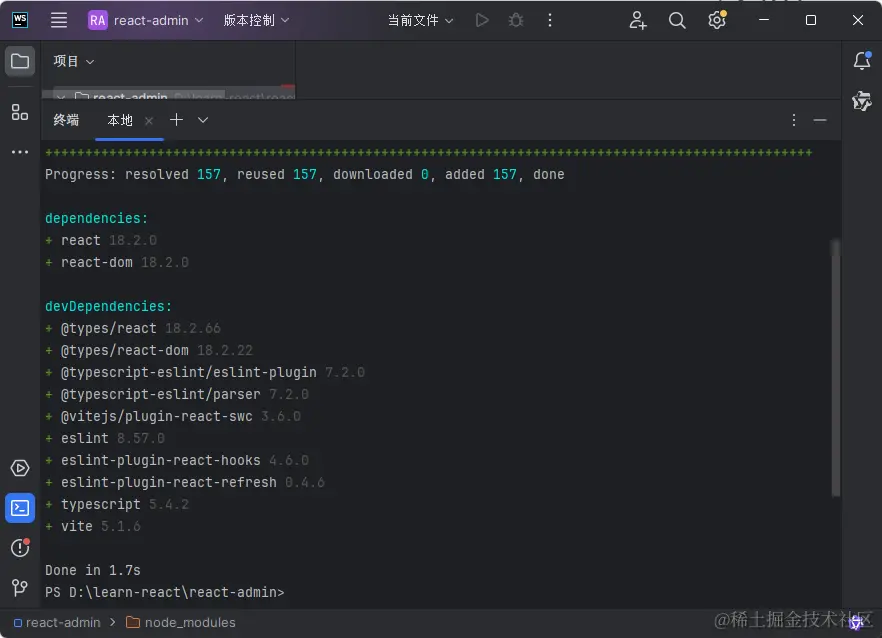Open the Notifications bell icon
882x638 pixels.
[862, 61]
